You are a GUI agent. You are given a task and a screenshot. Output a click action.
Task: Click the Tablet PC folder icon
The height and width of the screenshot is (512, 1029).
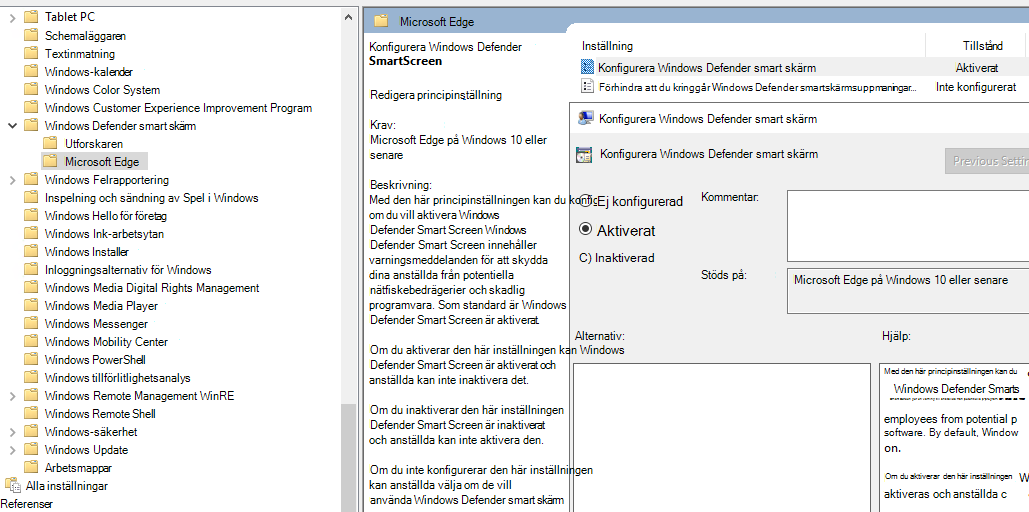click(x=31, y=17)
